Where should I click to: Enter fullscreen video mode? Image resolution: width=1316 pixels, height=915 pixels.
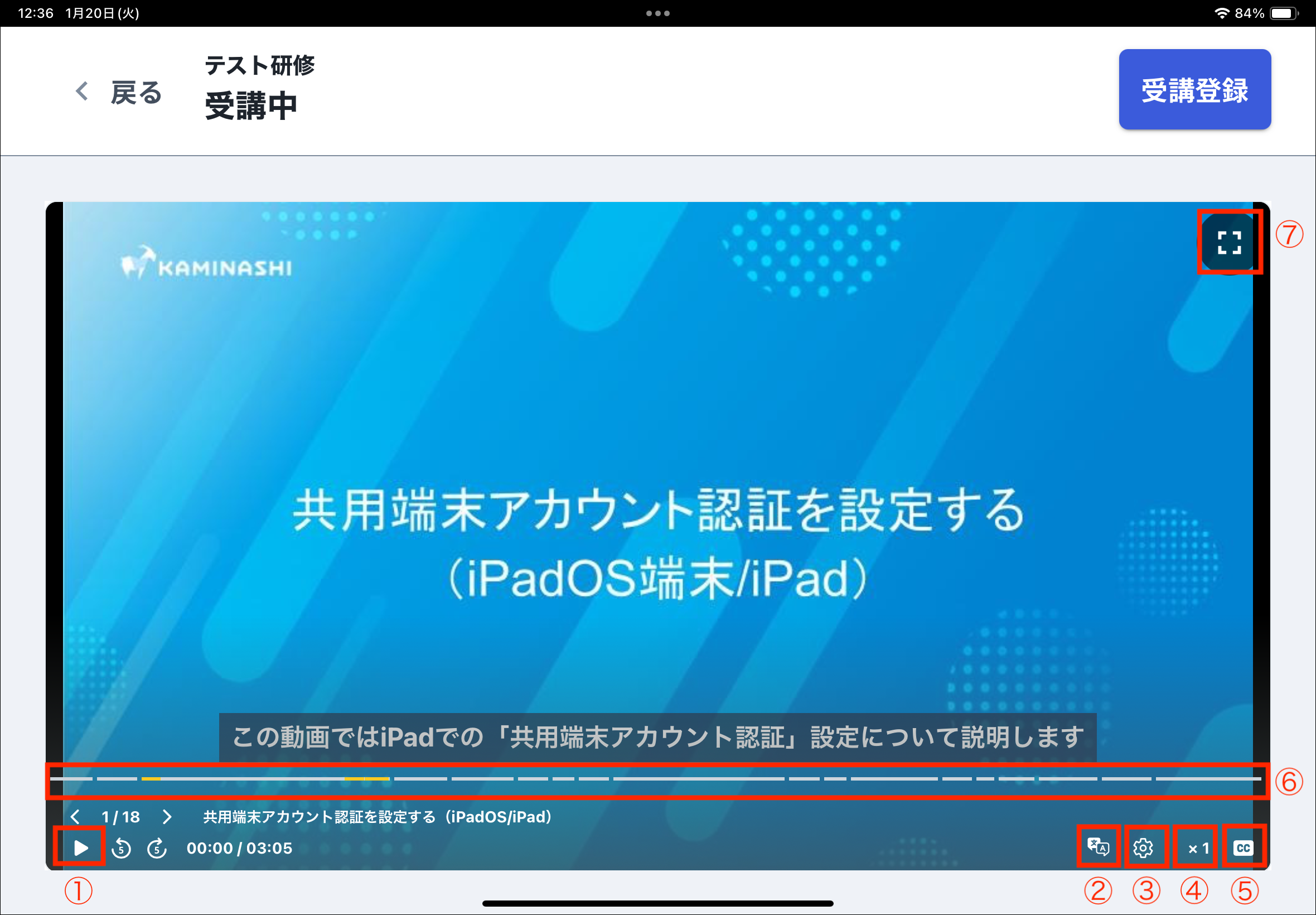pos(1229,243)
